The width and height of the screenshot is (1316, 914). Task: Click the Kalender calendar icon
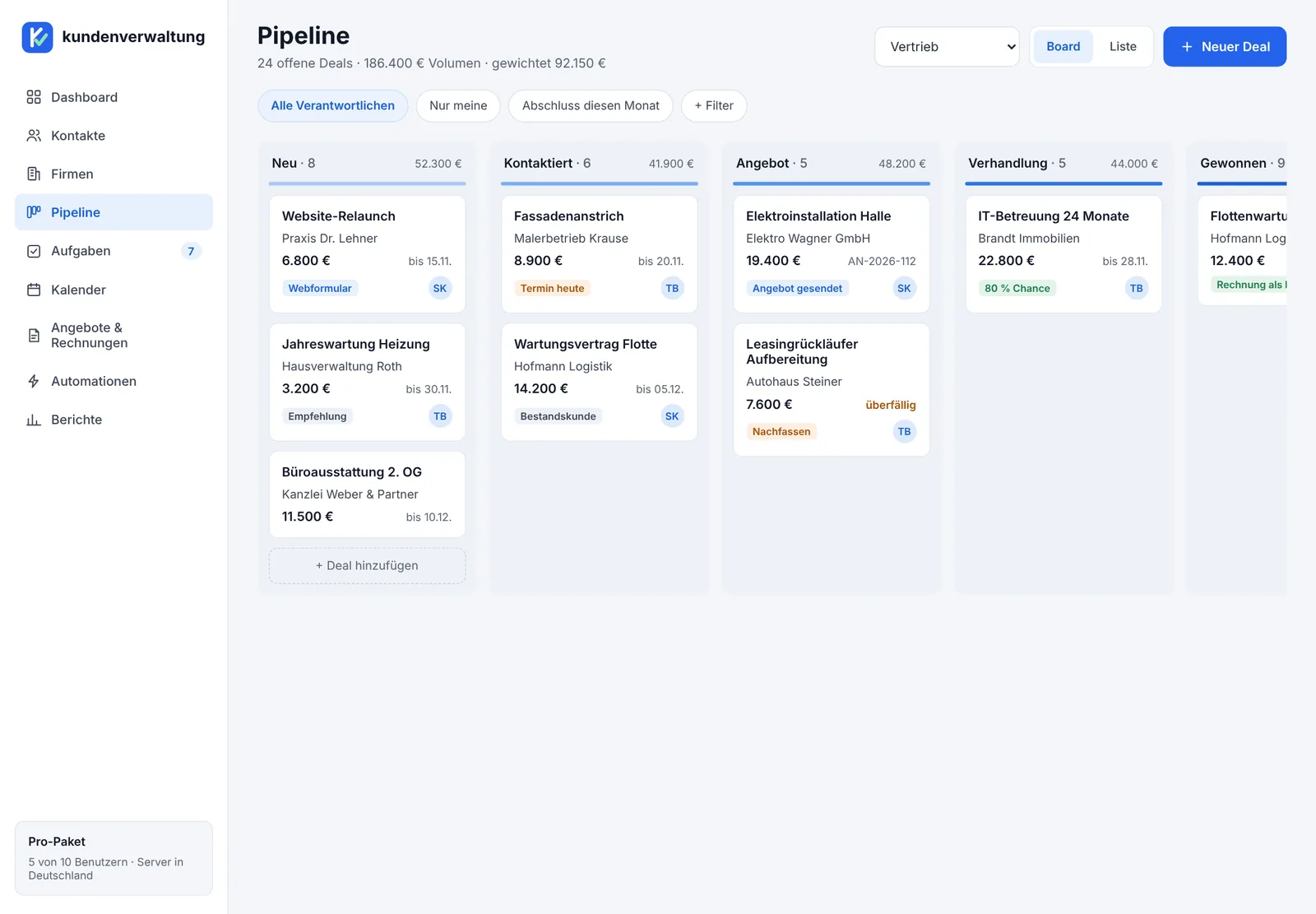coord(34,290)
